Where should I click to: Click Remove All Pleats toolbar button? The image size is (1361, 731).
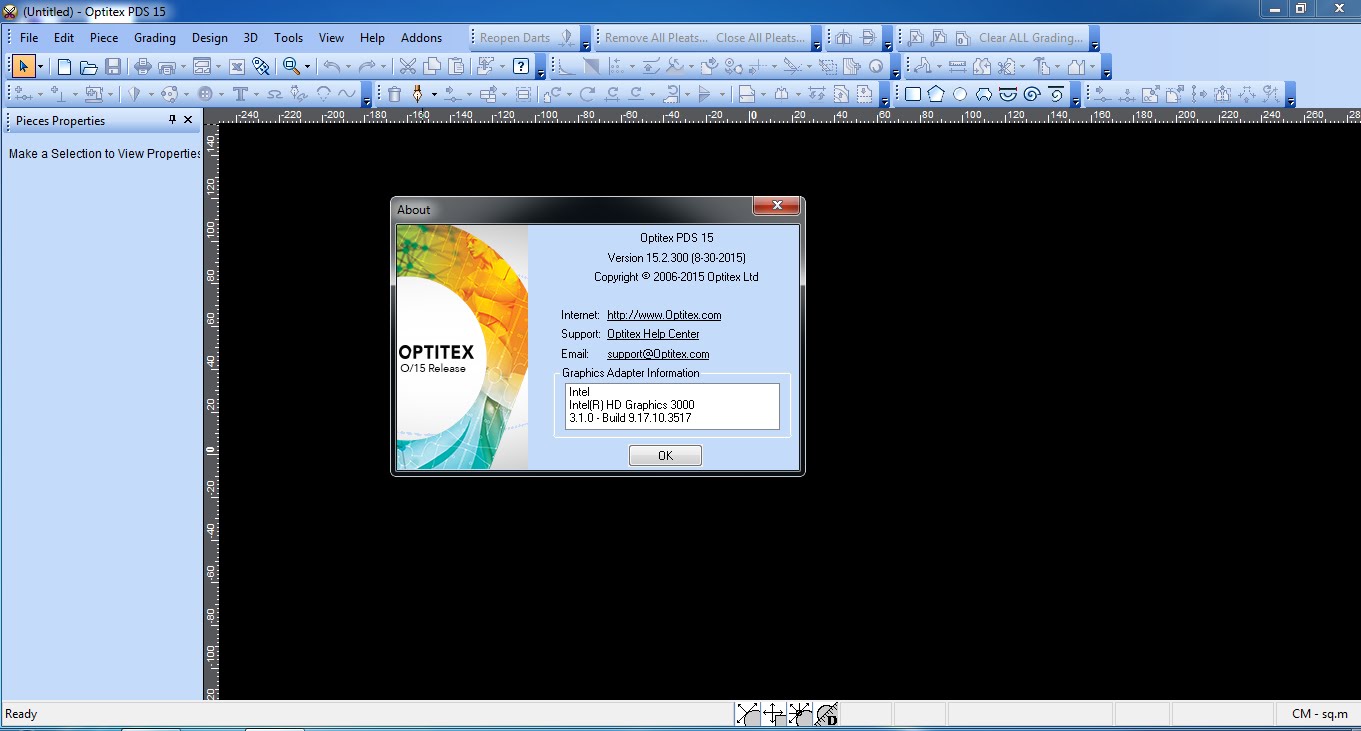coord(656,38)
